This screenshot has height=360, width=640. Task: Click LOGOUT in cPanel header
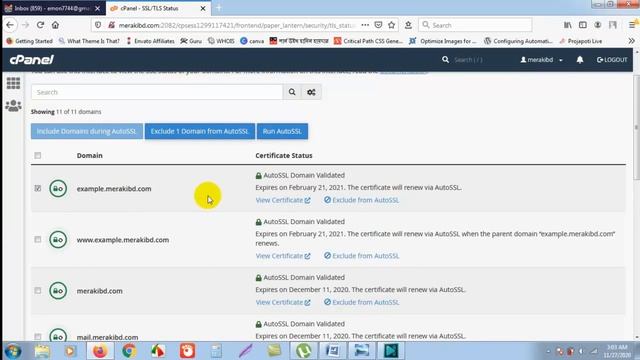pos(612,60)
